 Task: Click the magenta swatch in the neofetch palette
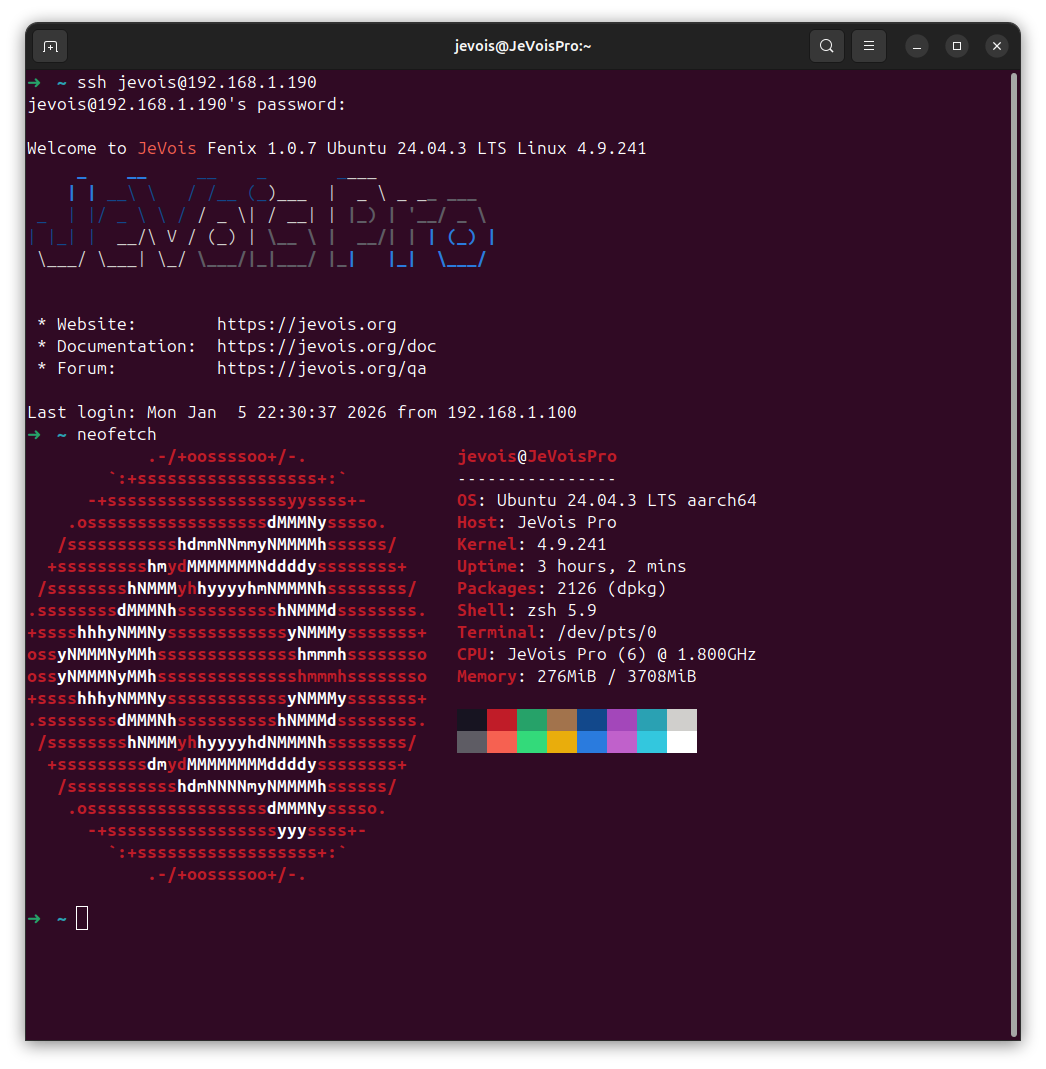(x=623, y=717)
